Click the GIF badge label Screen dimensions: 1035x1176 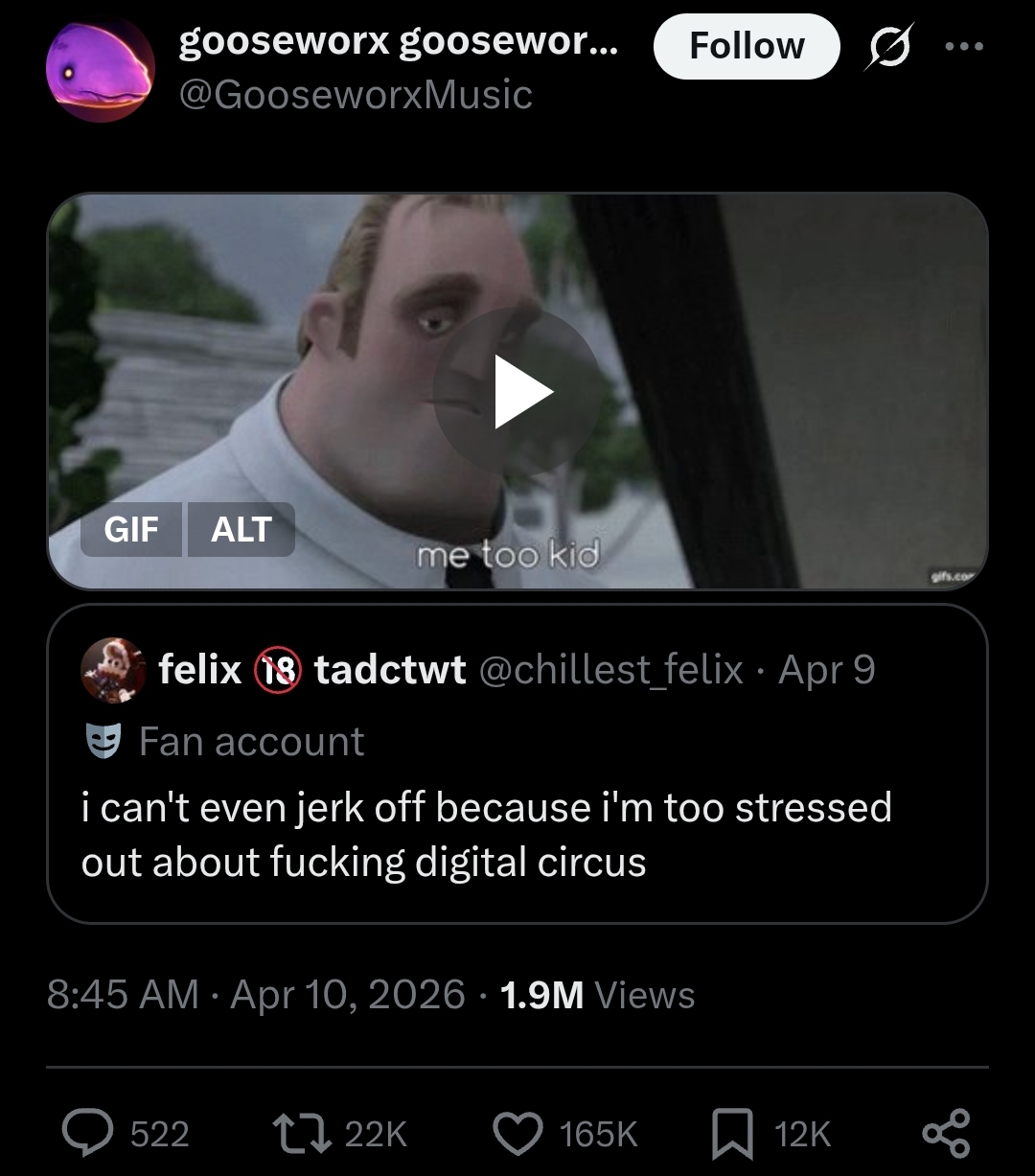click(131, 529)
